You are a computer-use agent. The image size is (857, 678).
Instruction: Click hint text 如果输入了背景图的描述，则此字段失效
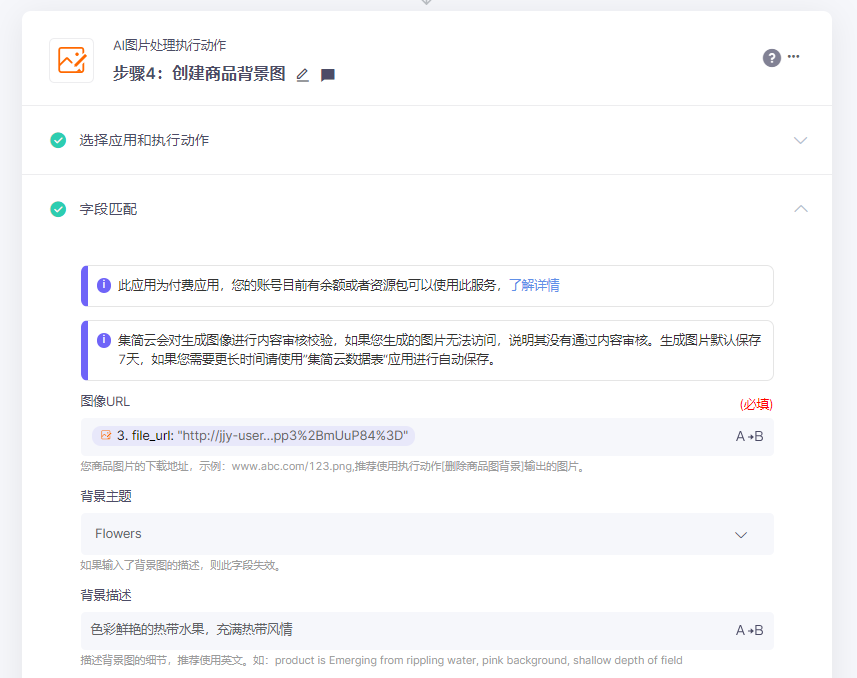[182, 565]
